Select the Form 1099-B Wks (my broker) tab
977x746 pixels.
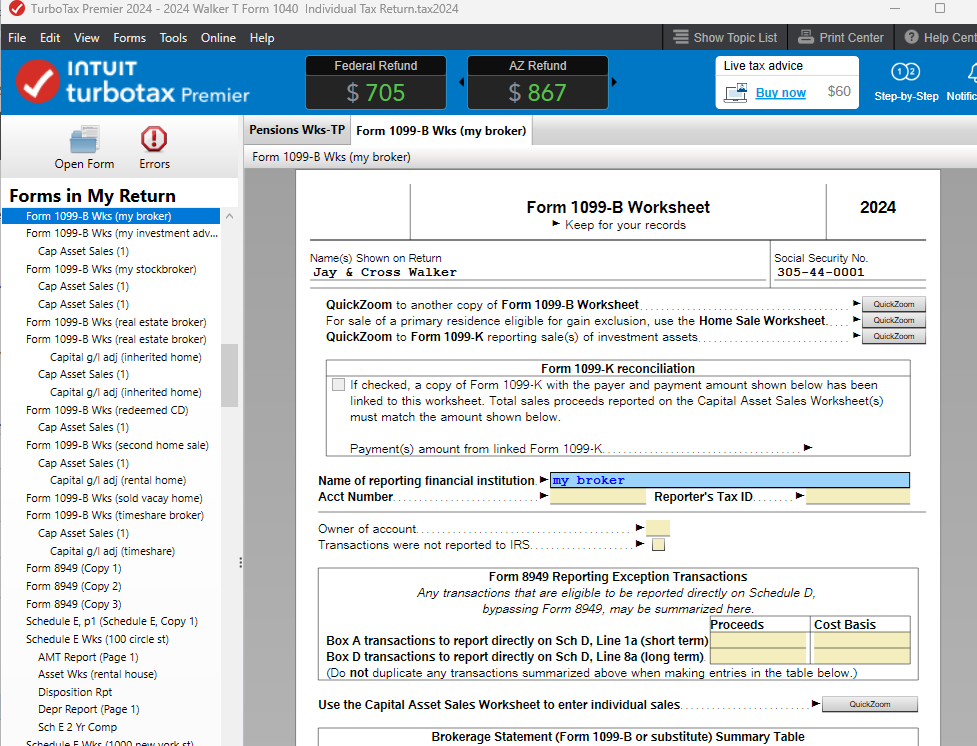pos(441,130)
